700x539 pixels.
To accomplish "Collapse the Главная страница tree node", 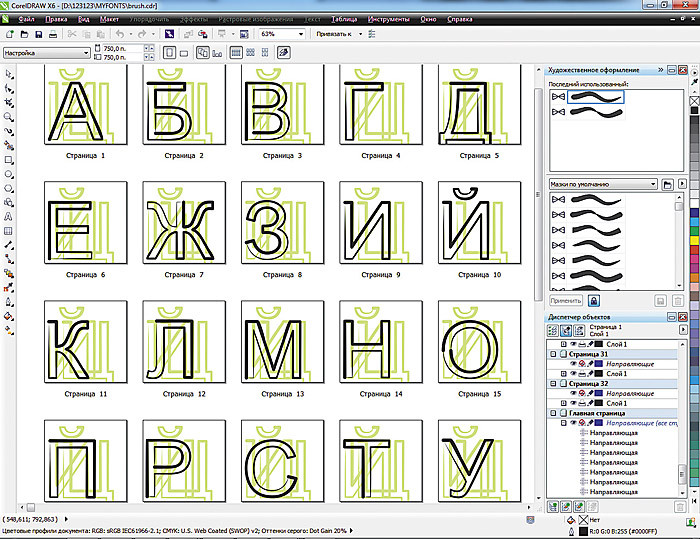I will 554,413.
